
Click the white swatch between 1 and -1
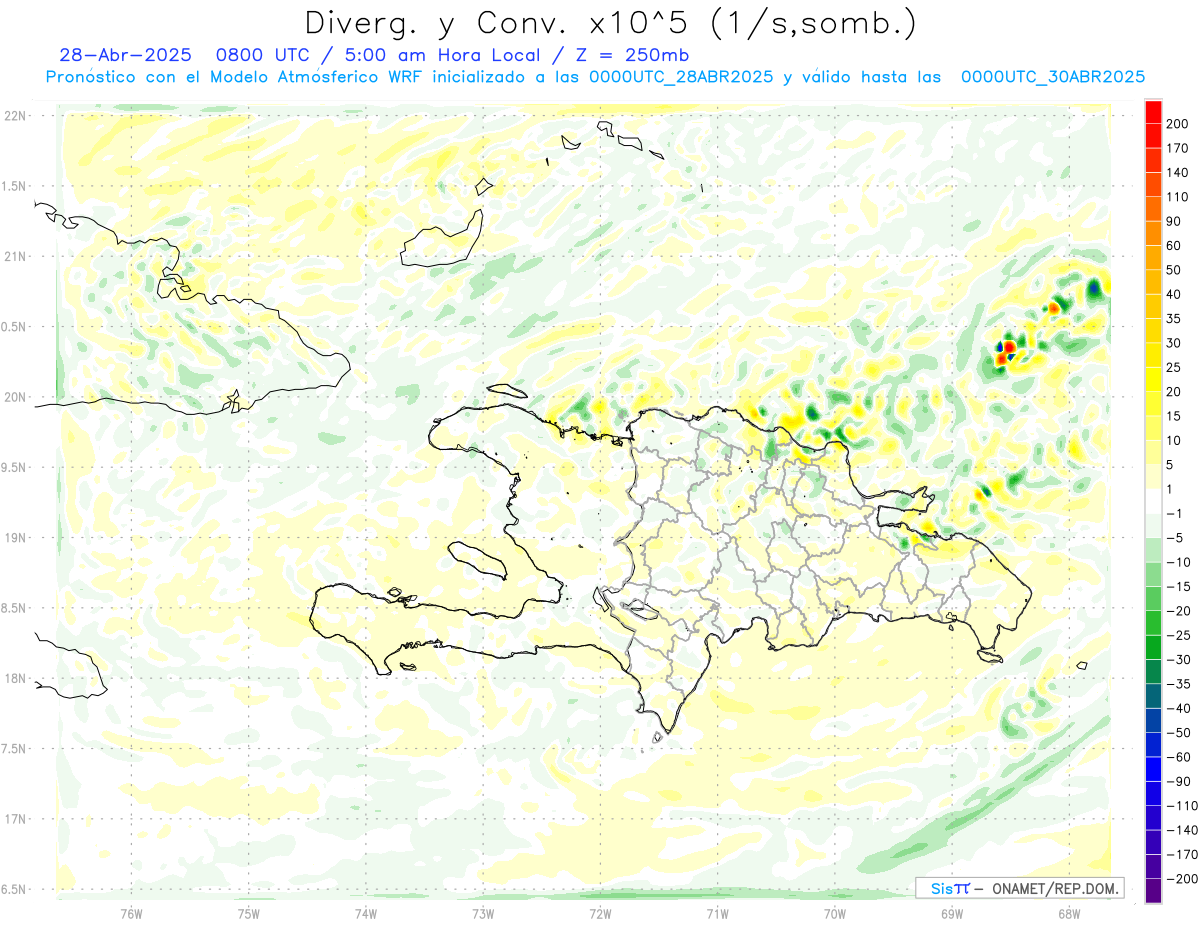1153,502
